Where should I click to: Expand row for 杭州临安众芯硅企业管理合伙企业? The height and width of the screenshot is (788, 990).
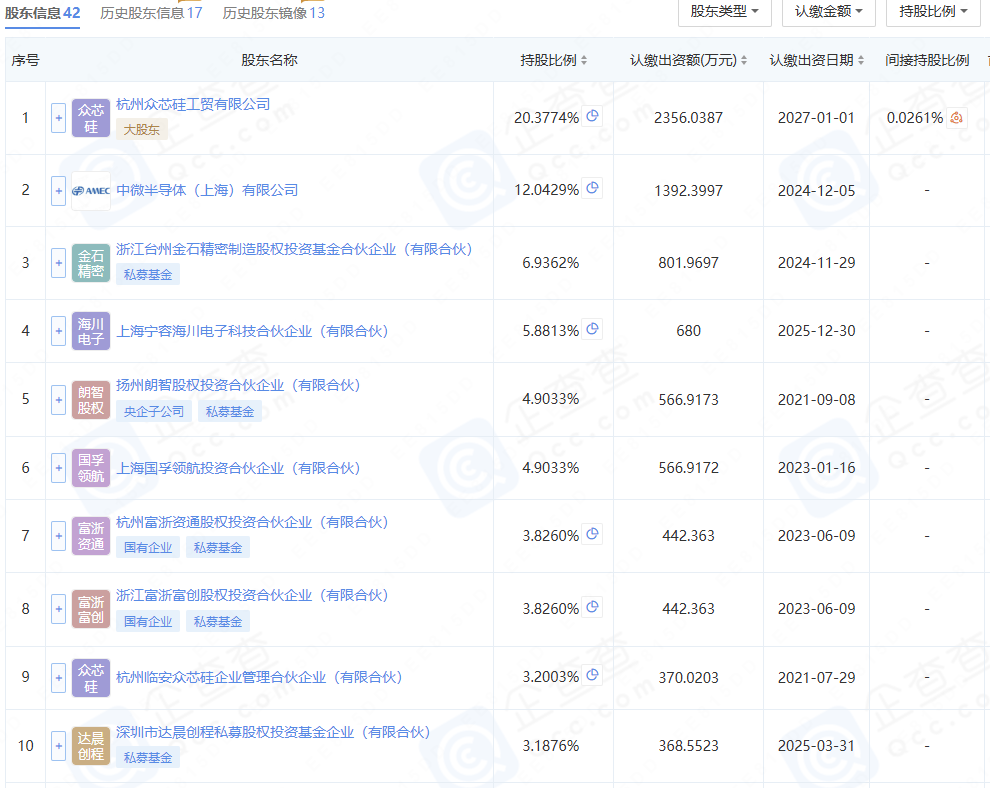coord(59,678)
